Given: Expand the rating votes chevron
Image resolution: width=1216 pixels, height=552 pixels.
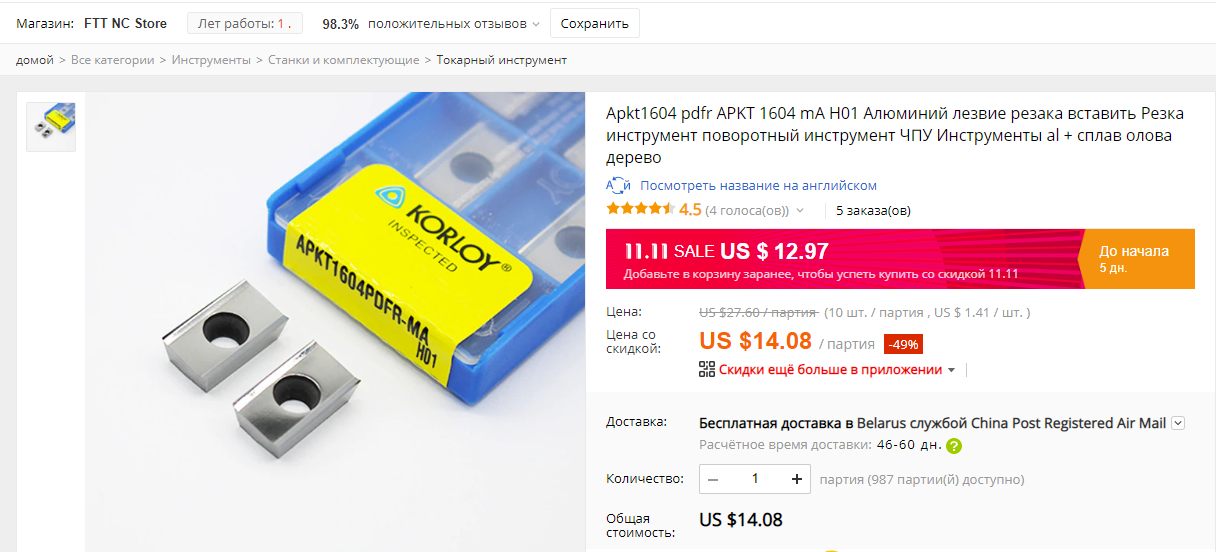Looking at the screenshot, I should (800, 211).
